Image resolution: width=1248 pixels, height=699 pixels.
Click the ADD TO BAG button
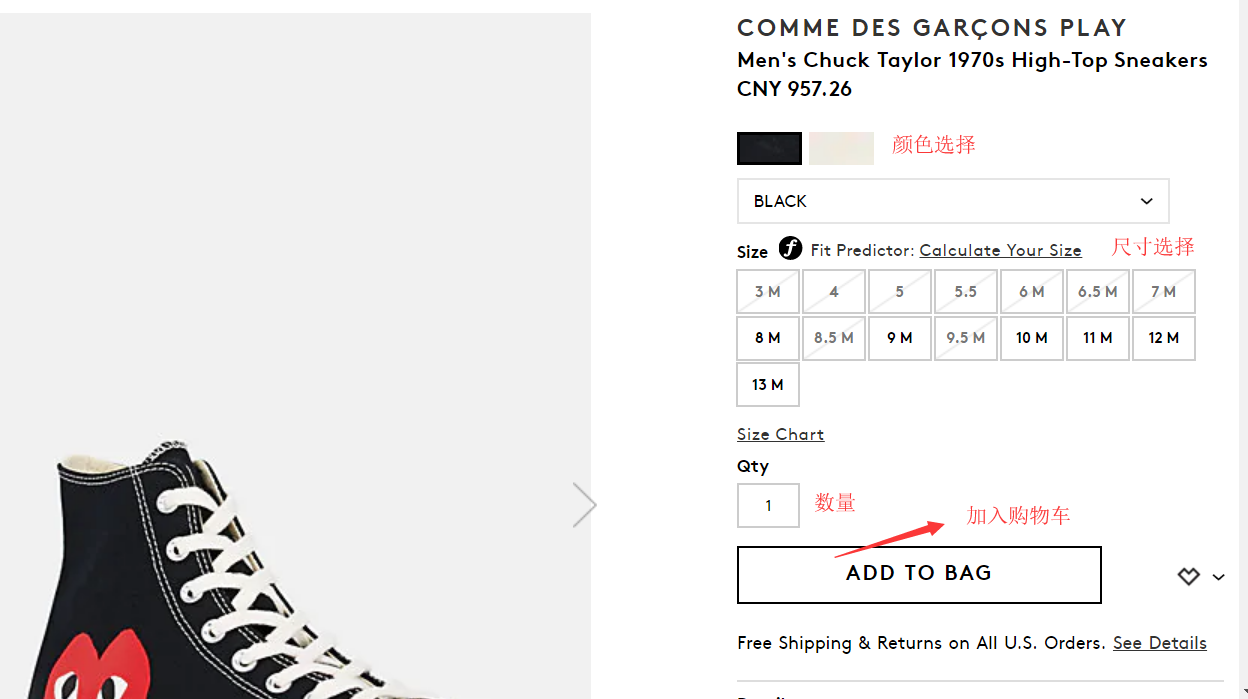[x=918, y=574]
